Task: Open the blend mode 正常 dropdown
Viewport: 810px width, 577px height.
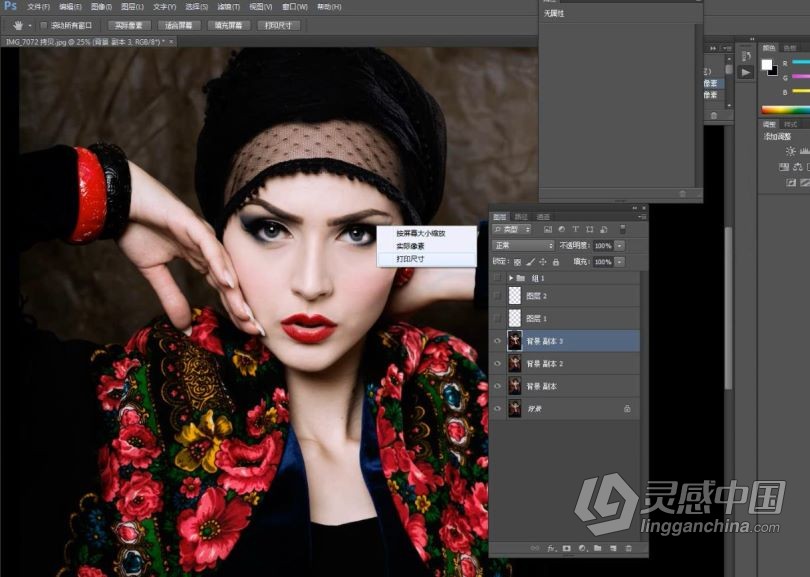Action: click(x=523, y=245)
